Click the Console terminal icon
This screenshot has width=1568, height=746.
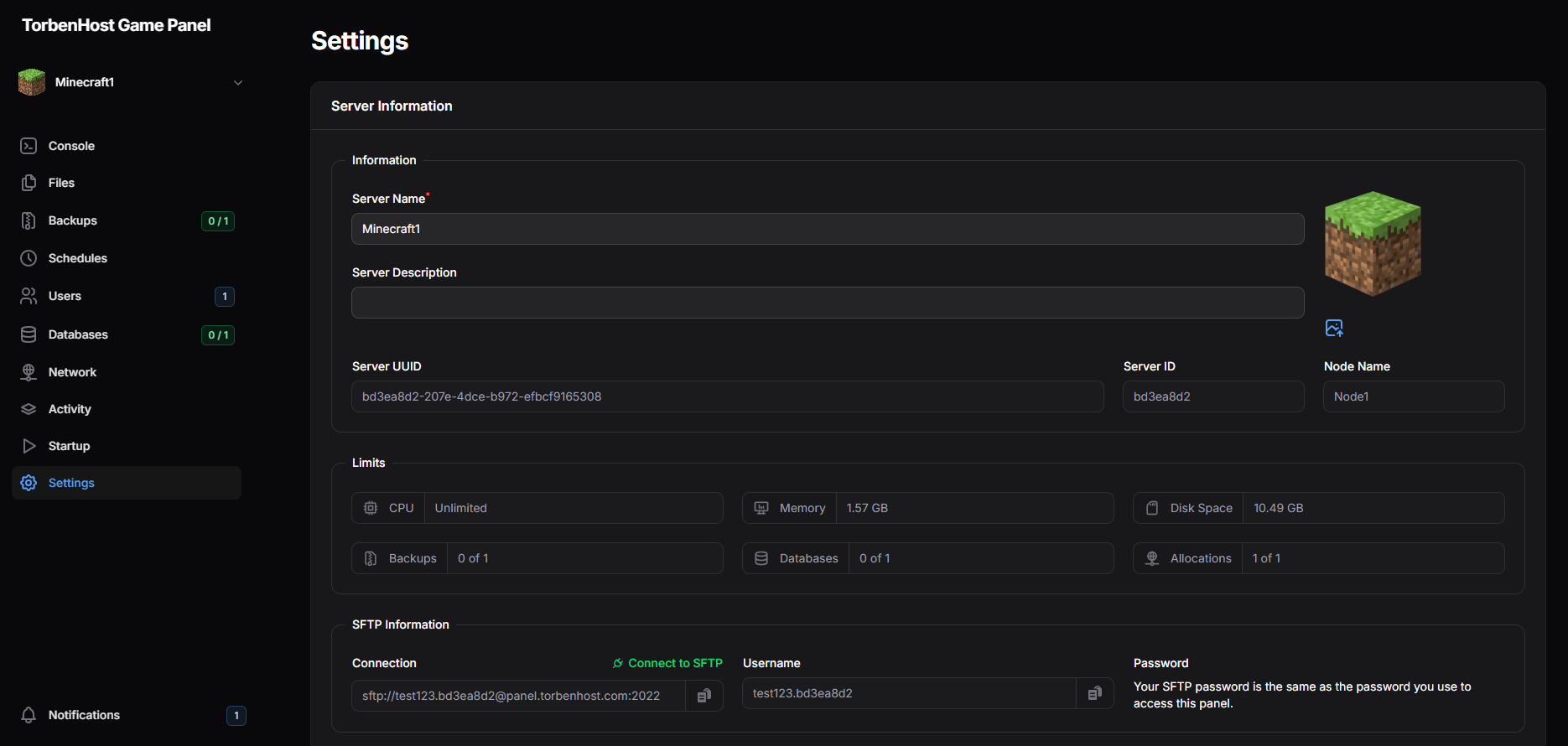tap(29, 146)
